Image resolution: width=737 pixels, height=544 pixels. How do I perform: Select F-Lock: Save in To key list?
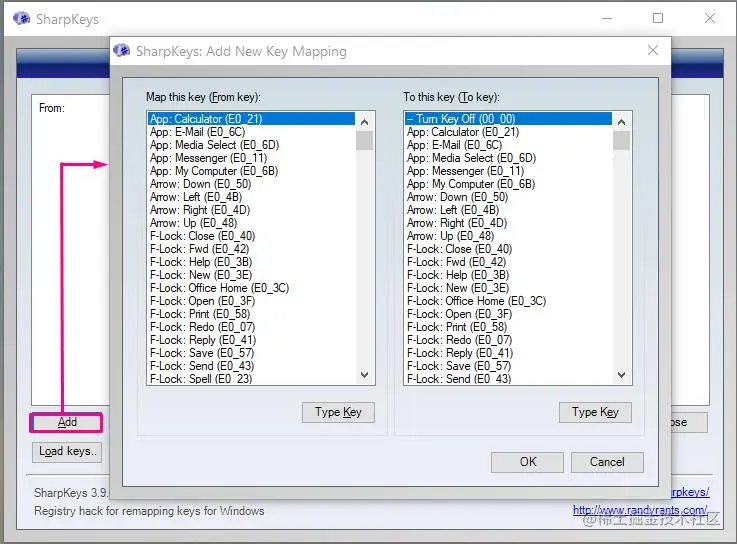pyautogui.click(x=509, y=366)
